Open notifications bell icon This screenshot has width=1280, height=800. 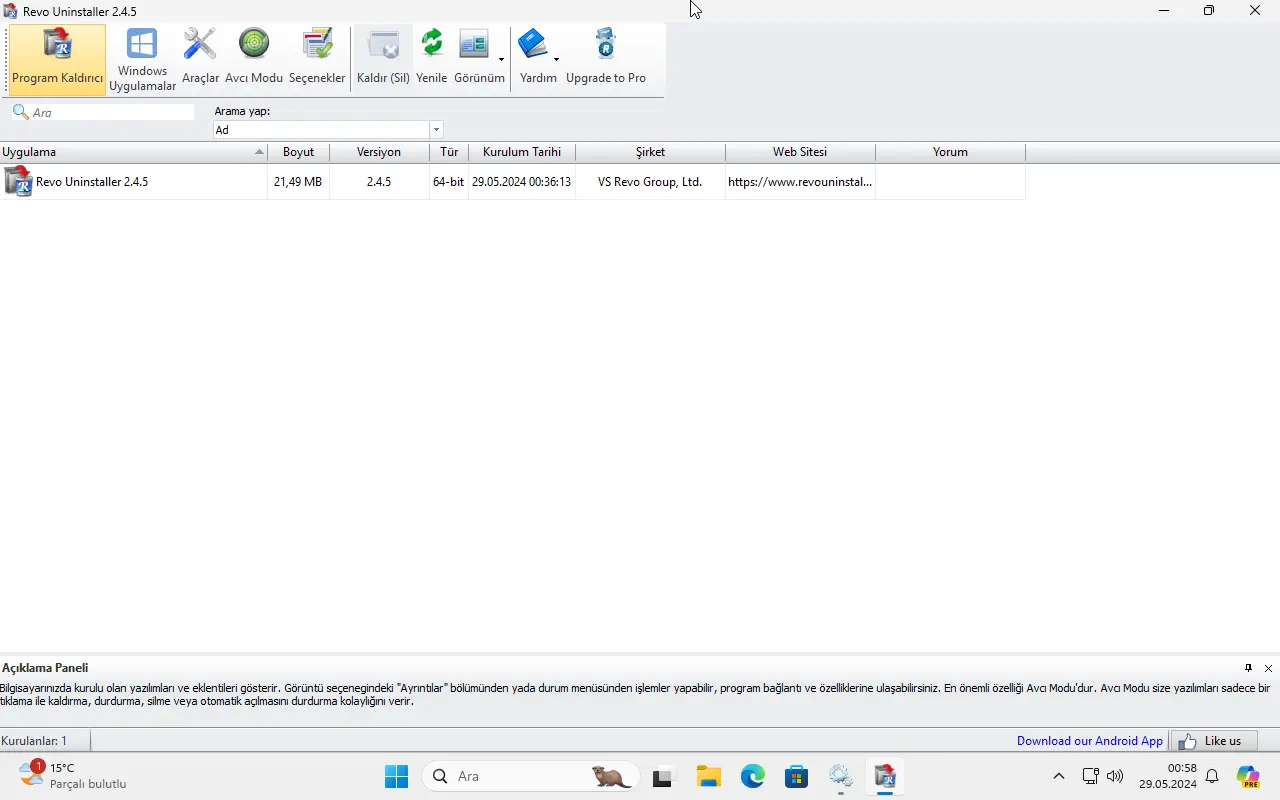[x=1212, y=776]
